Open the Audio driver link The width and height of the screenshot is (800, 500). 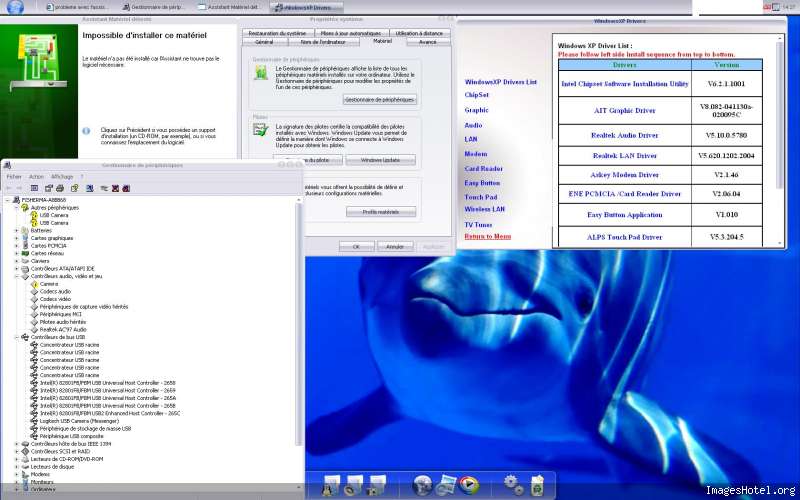[x=473, y=125]
